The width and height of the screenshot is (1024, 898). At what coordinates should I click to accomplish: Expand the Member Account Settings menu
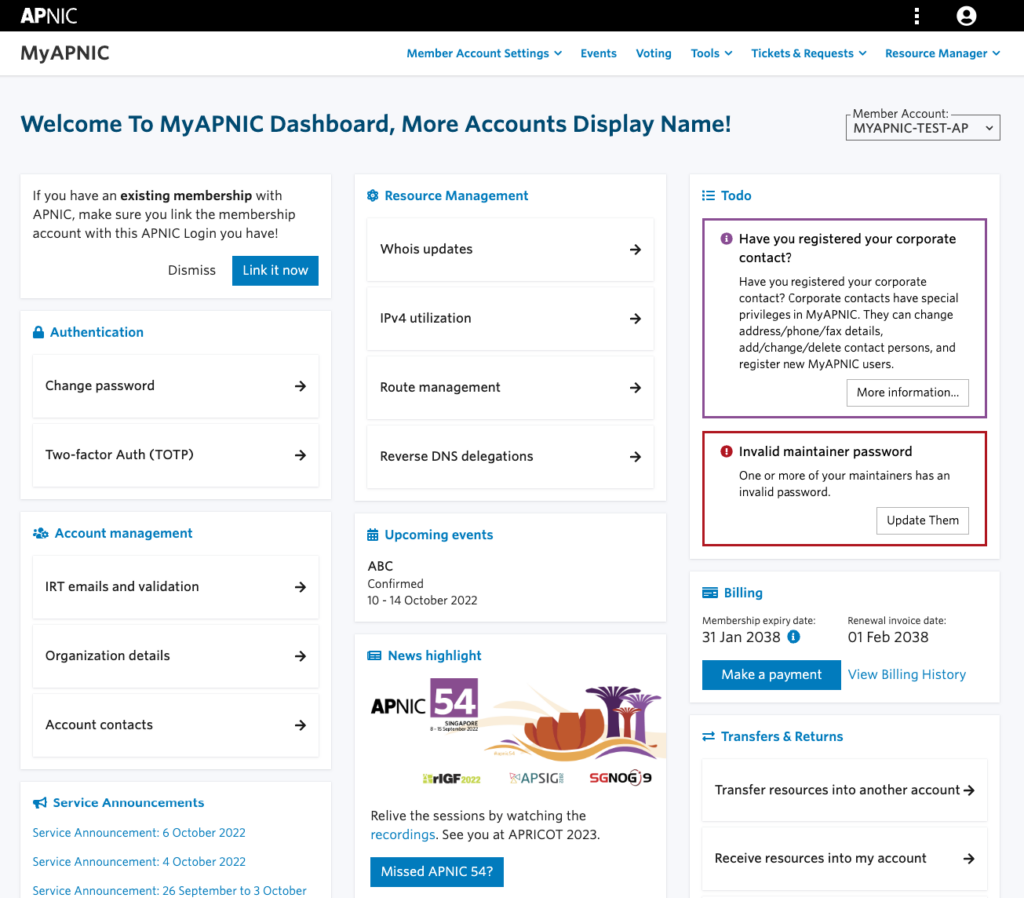pyautogui.click(x=484, y=54)
